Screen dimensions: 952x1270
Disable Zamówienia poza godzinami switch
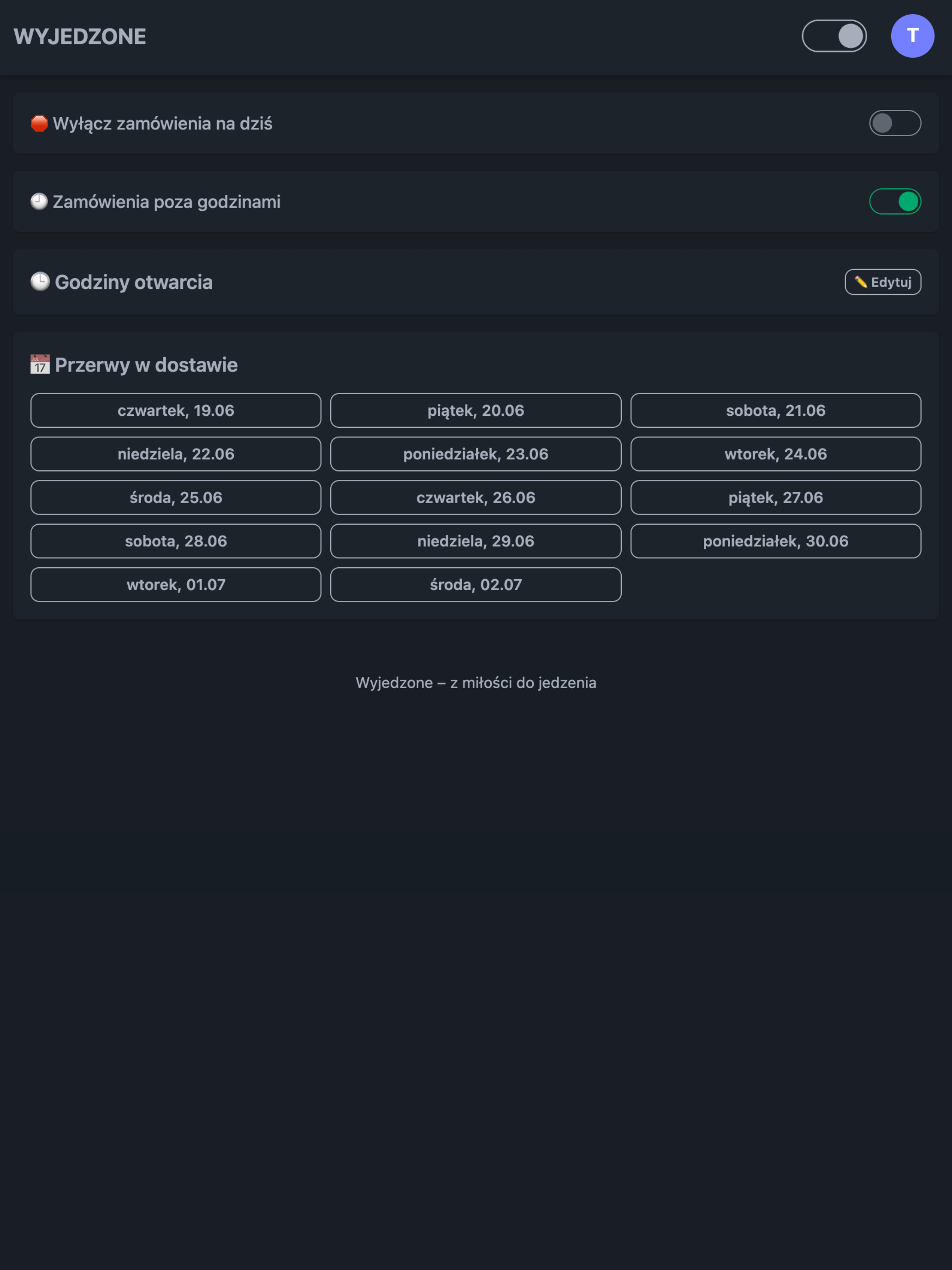click(895, 202)
